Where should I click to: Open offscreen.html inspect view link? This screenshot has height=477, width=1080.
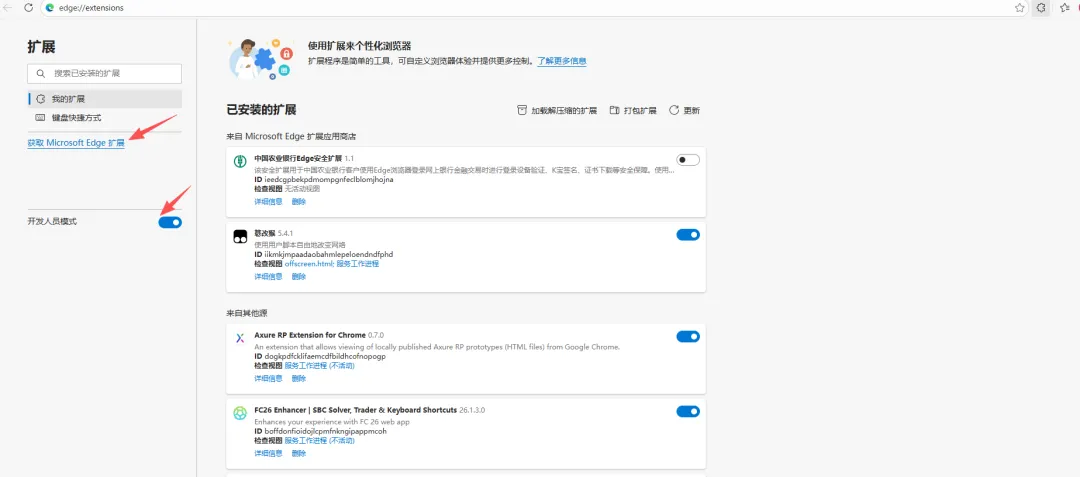coord(309,264)
